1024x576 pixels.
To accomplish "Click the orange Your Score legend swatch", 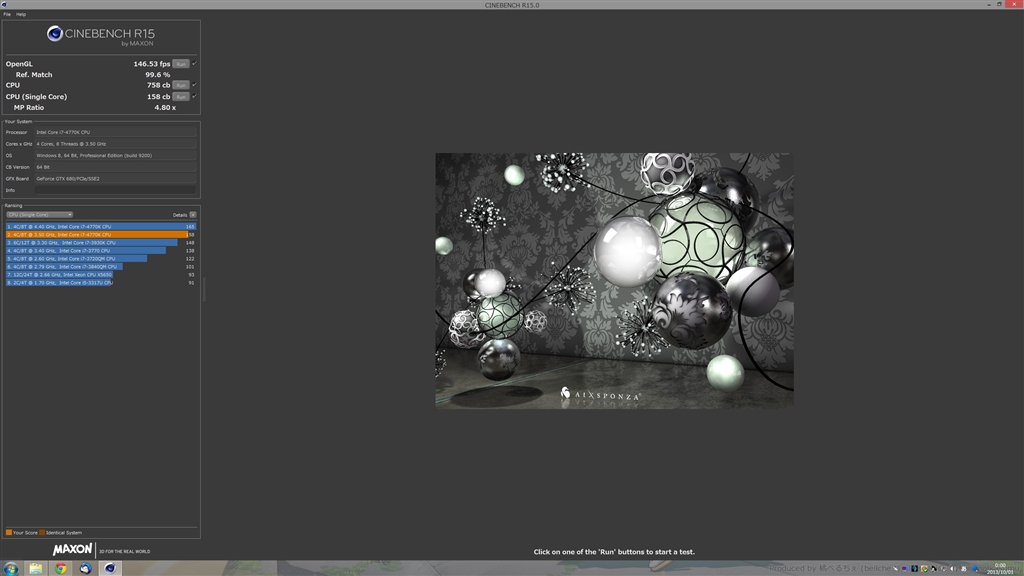I will click(9, 532).
